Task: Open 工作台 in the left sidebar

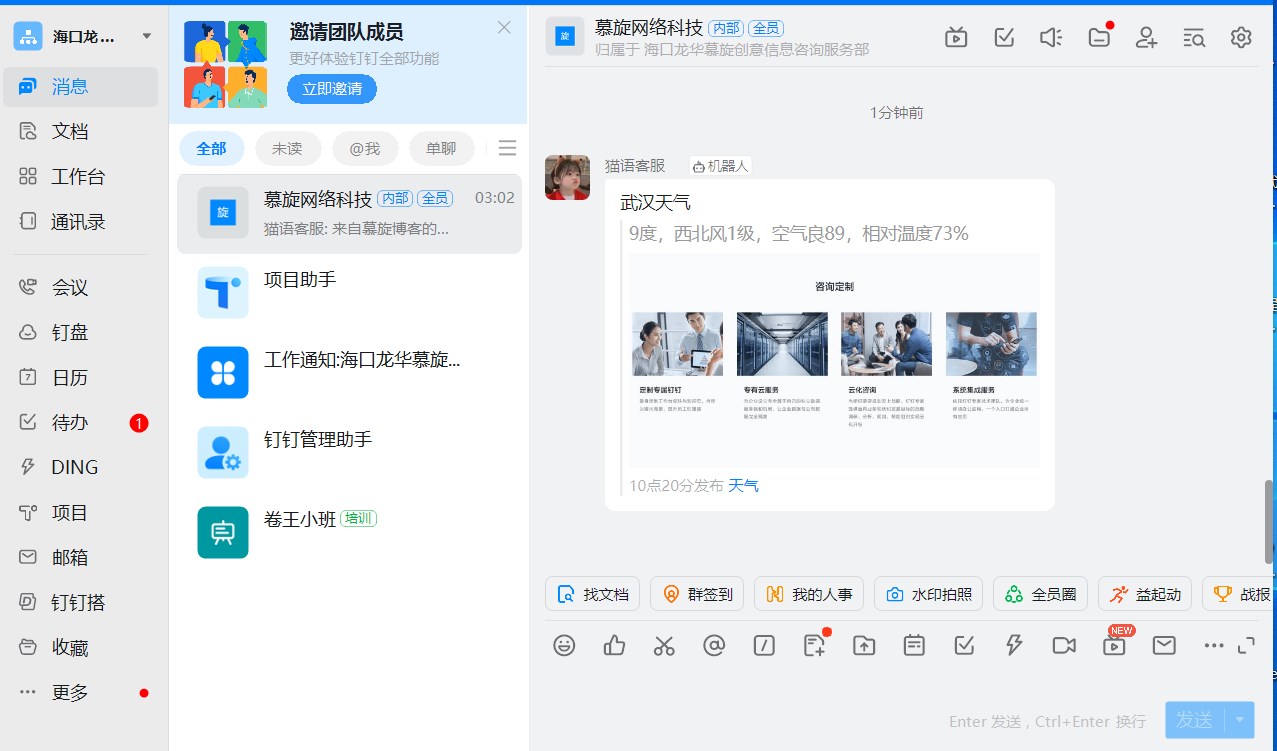Action: tap(78, 177)
